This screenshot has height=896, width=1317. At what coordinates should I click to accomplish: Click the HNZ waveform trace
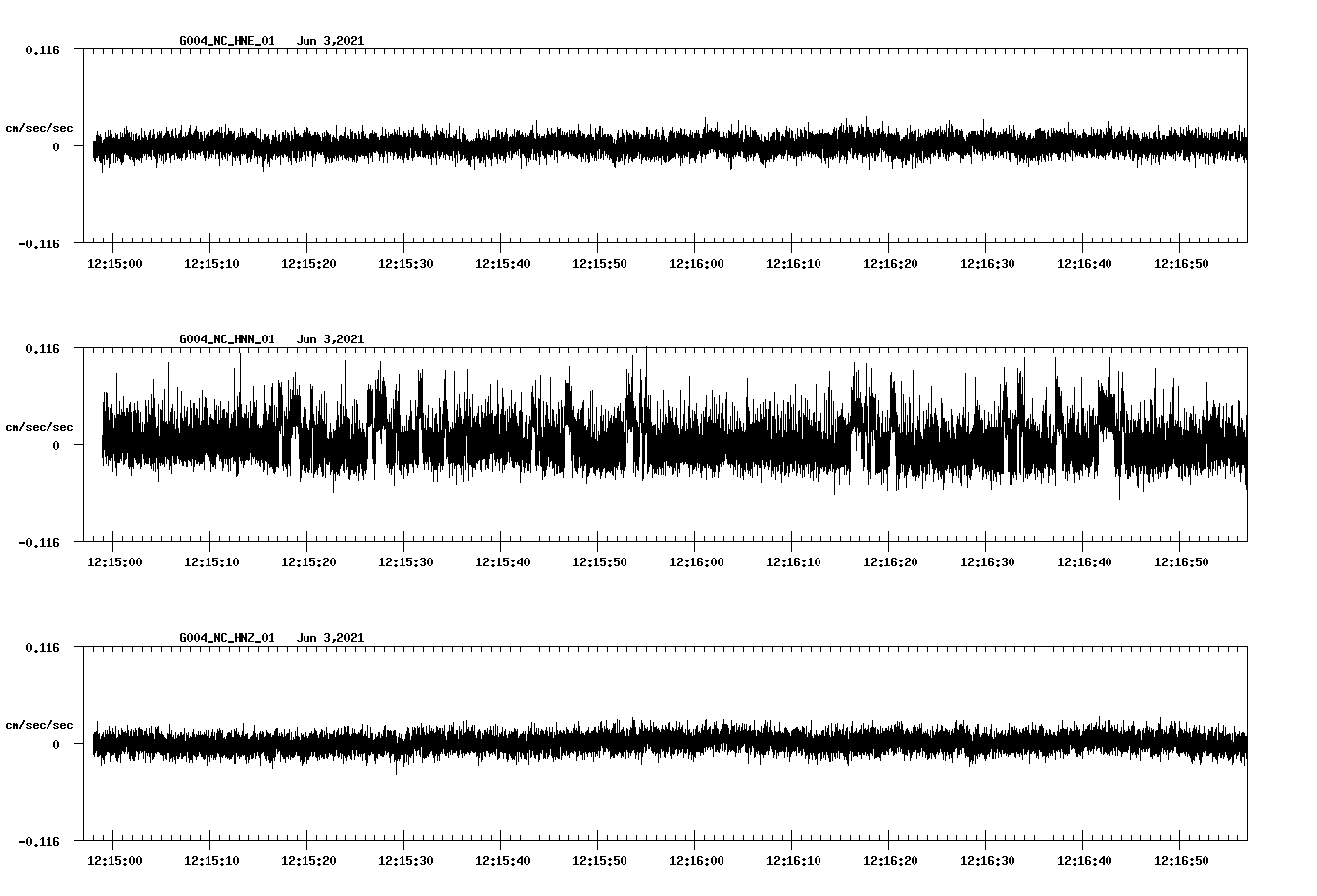tap(669, 744)
